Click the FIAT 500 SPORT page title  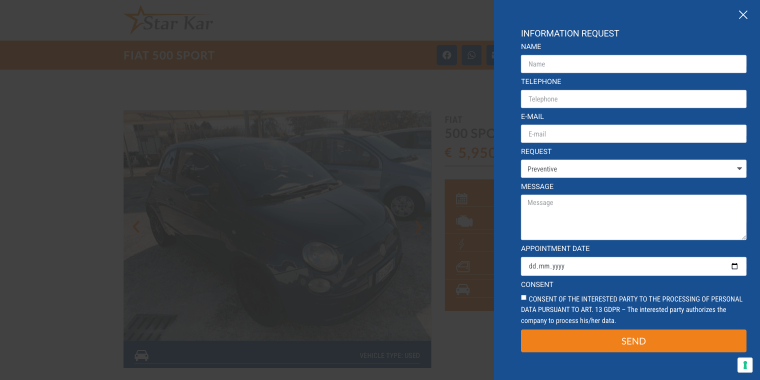coord(169,55)
